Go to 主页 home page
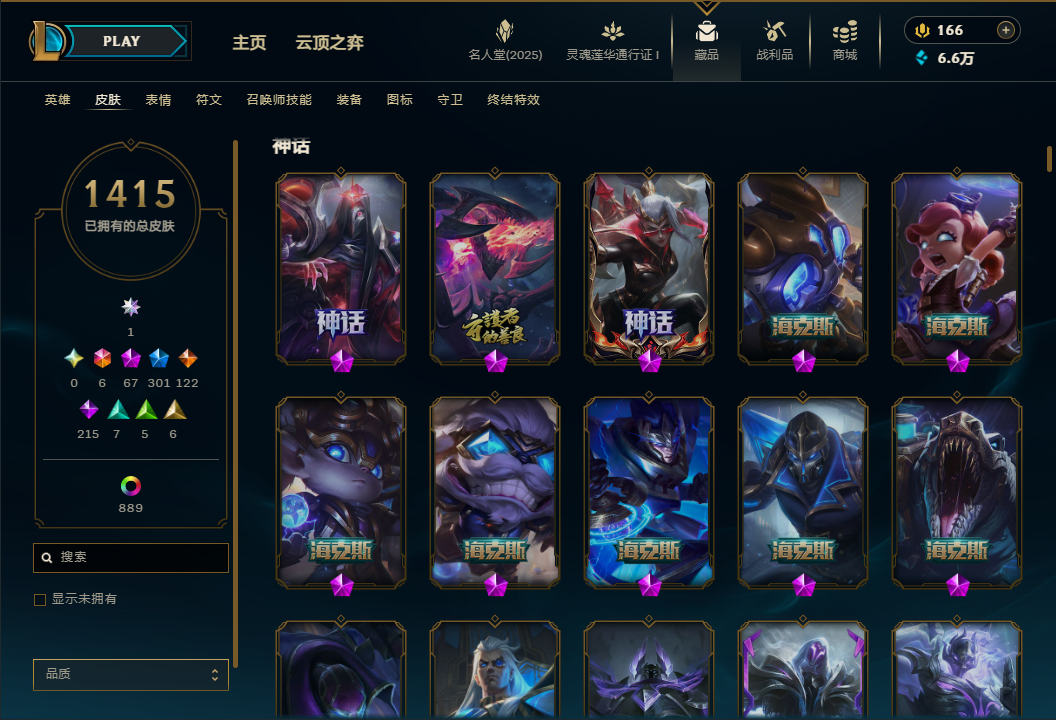 coord(249,42)
